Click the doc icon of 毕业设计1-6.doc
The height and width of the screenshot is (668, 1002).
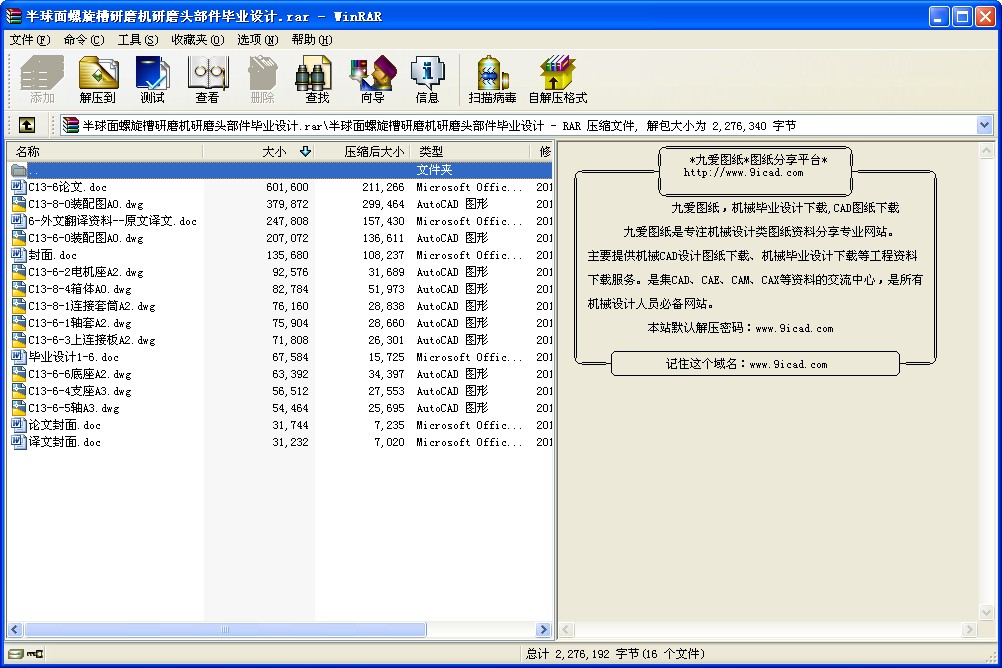pos(19,357)
